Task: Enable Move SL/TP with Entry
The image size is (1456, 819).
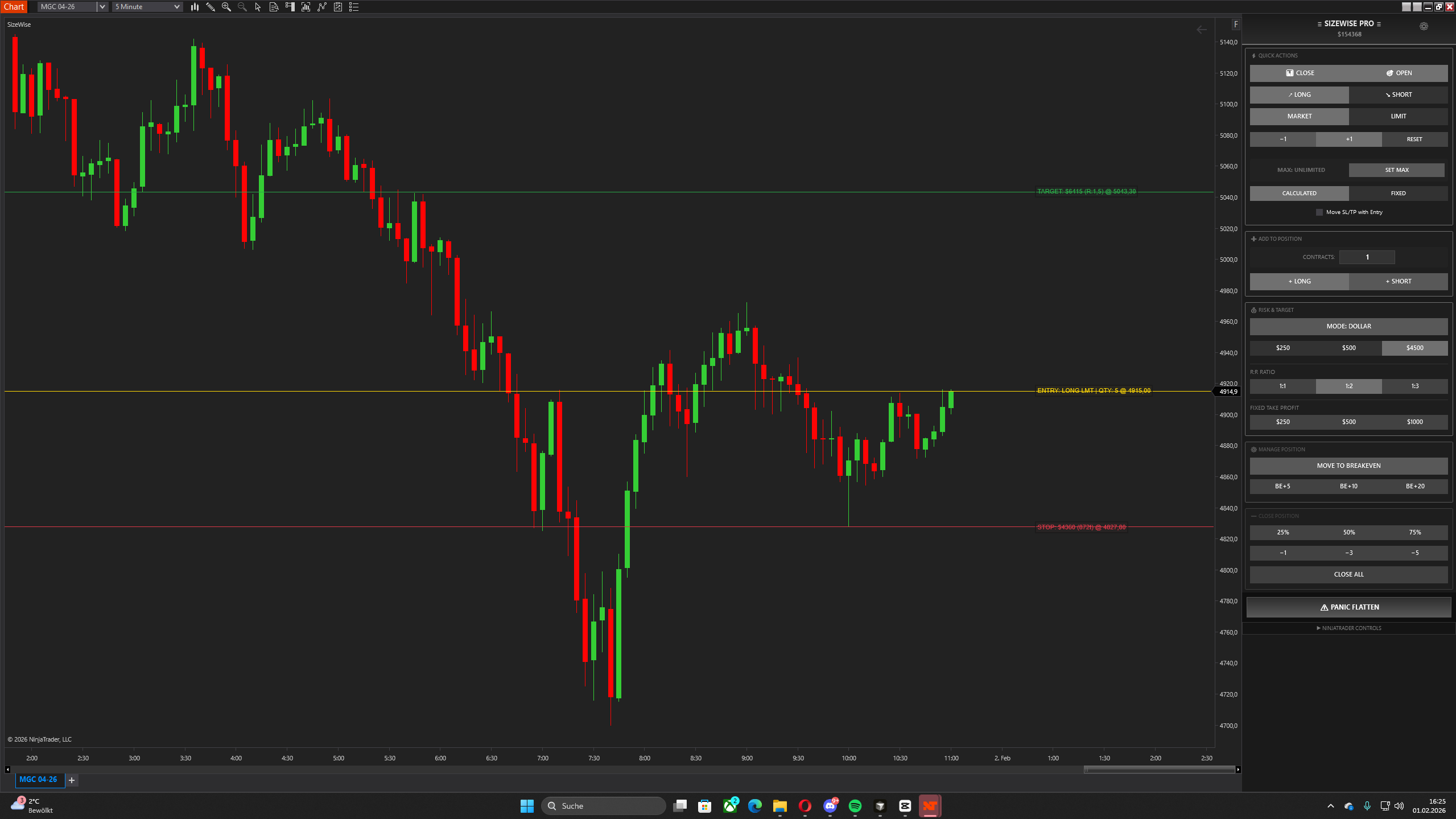Action: click(1319, 212)
